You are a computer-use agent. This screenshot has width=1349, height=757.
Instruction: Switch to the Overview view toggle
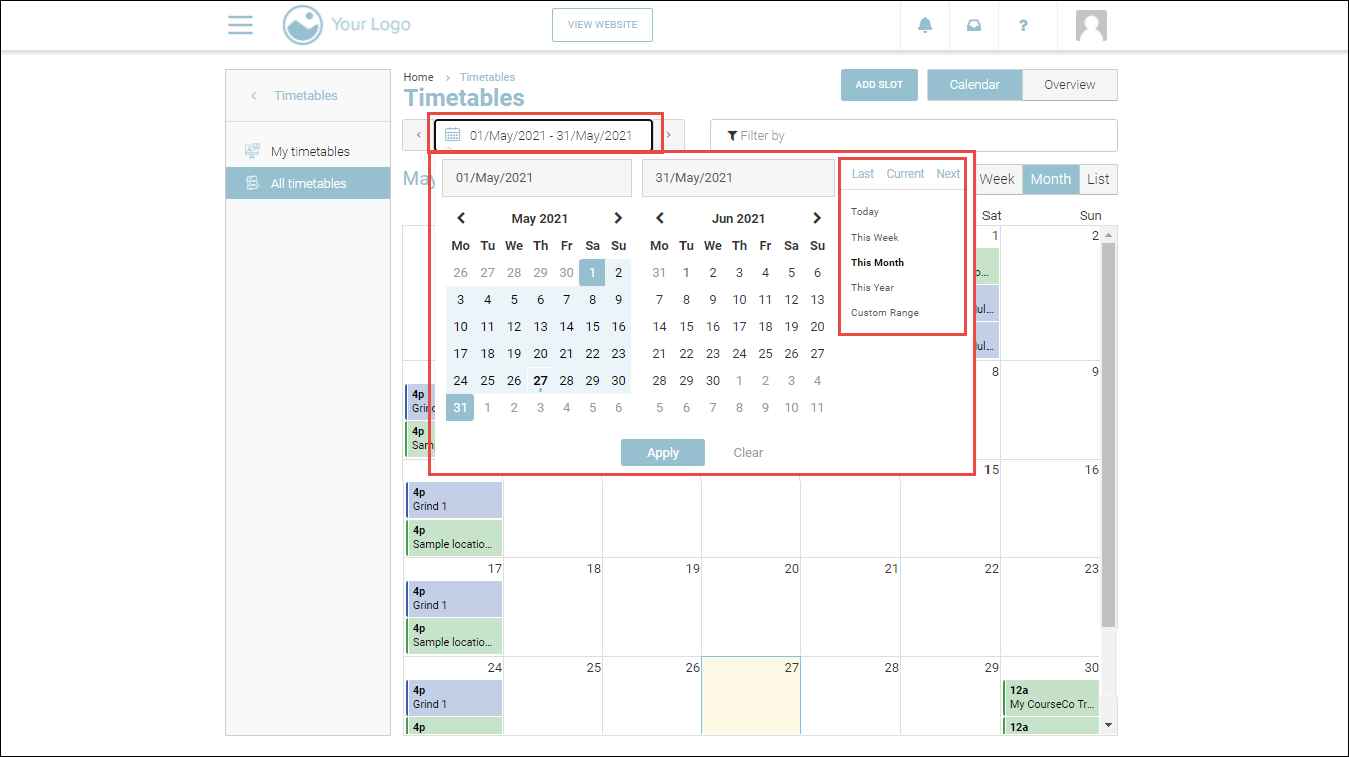click(1069, 85)
